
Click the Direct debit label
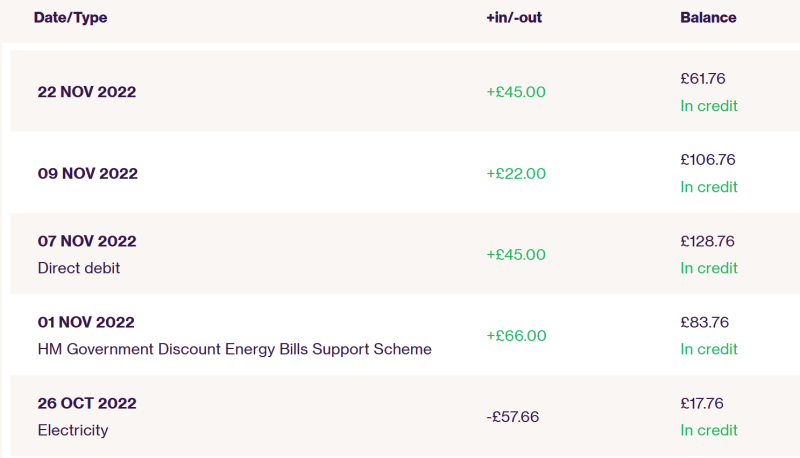click(79, 268)
